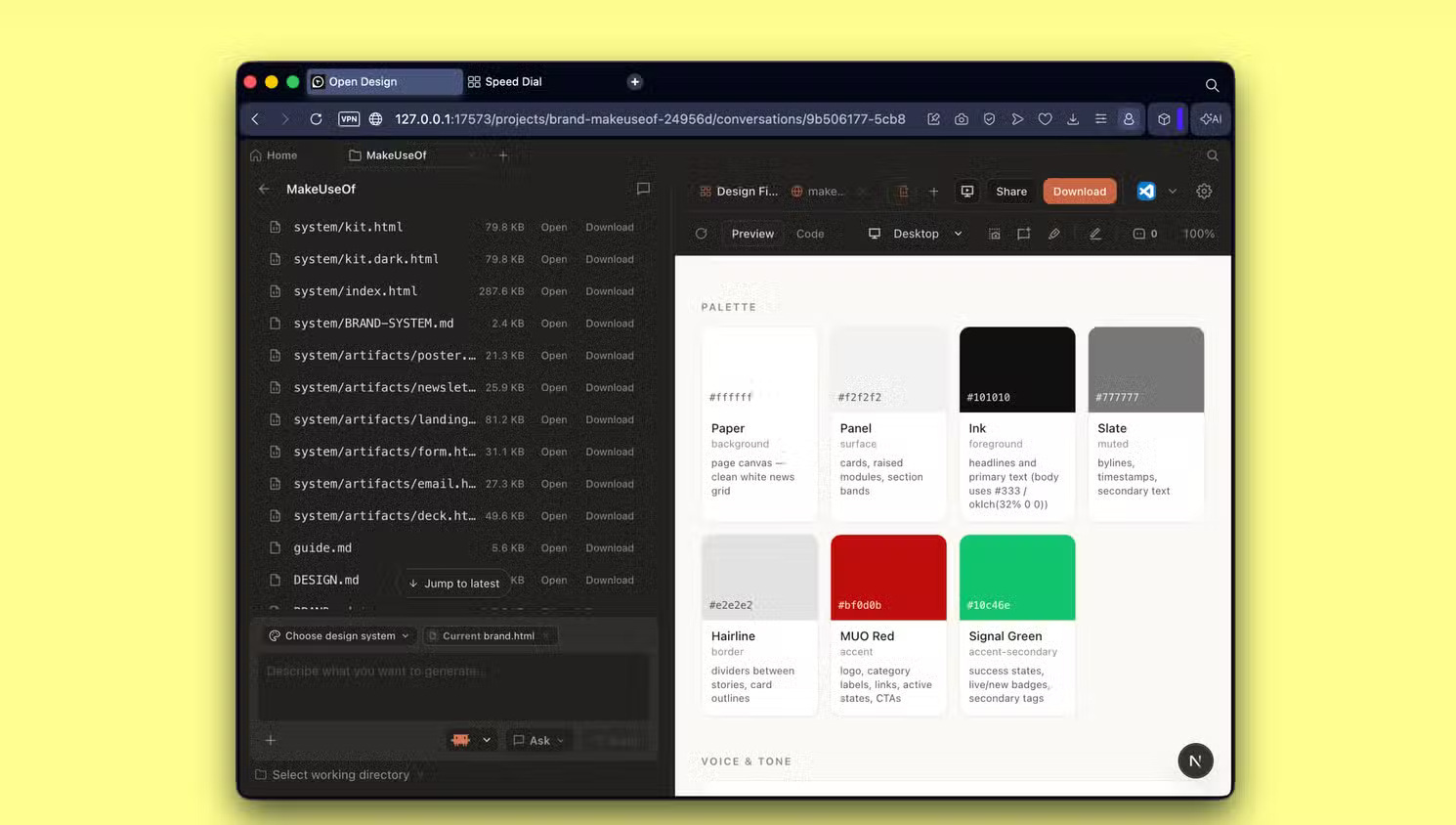
Task: Click the browser snapshot camera icon
Action: [962, 119]
